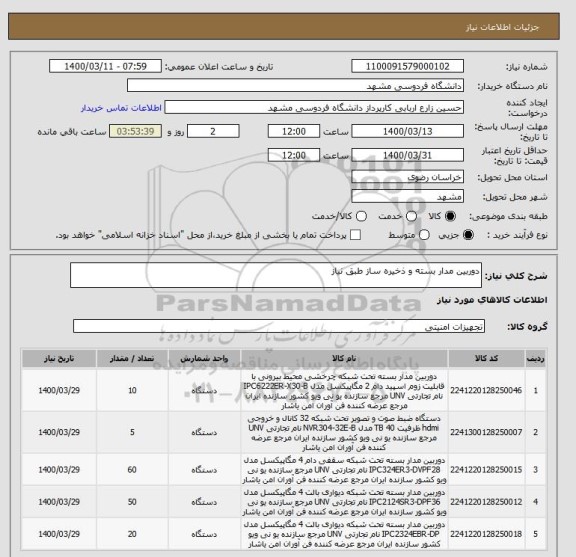This screenshot has width=576, height=557.
Task: Click quantity 60 in row 3
Action: [x=132, y=470]
